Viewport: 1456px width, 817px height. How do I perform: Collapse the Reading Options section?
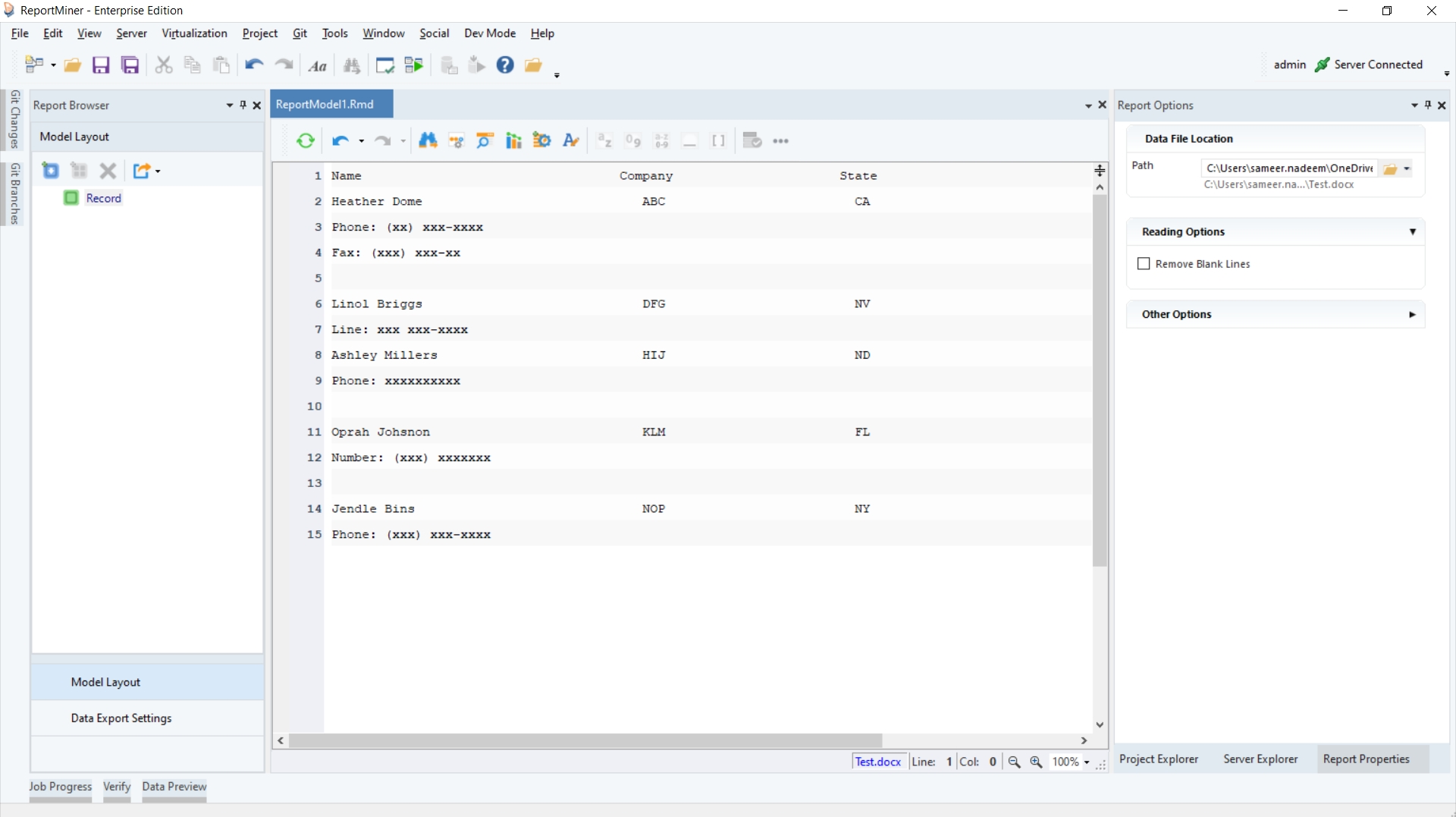click(x=1412, y=232)
